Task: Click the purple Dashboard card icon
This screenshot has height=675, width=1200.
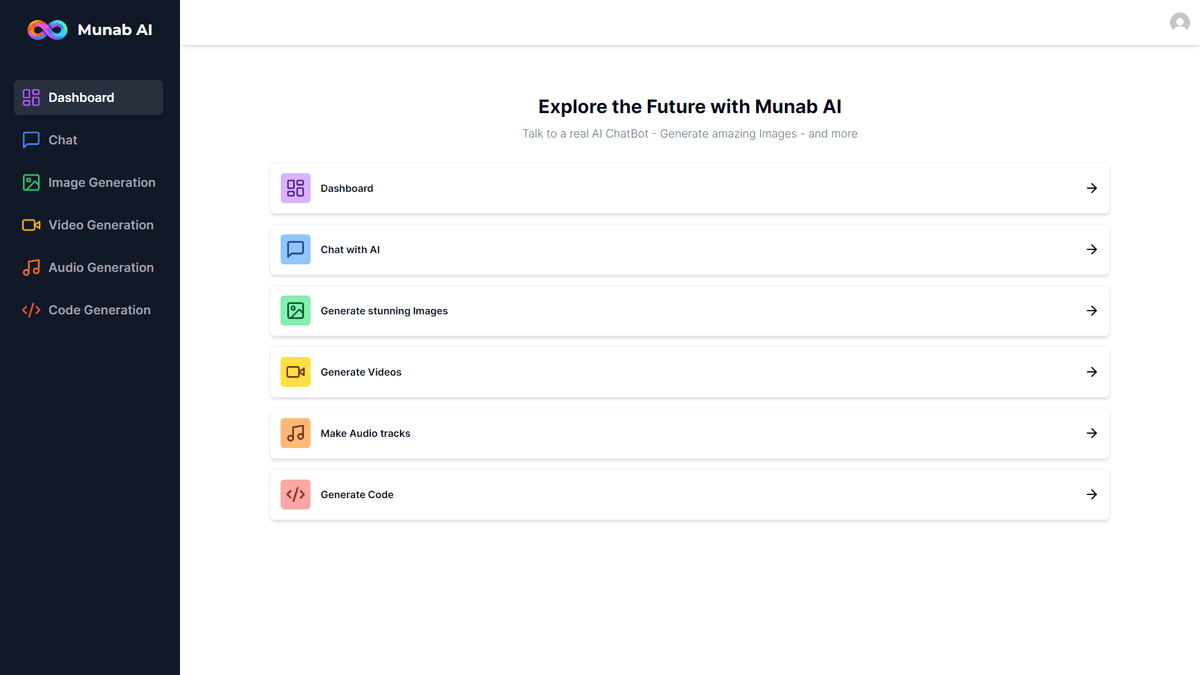Action: [x=296, y=188]
